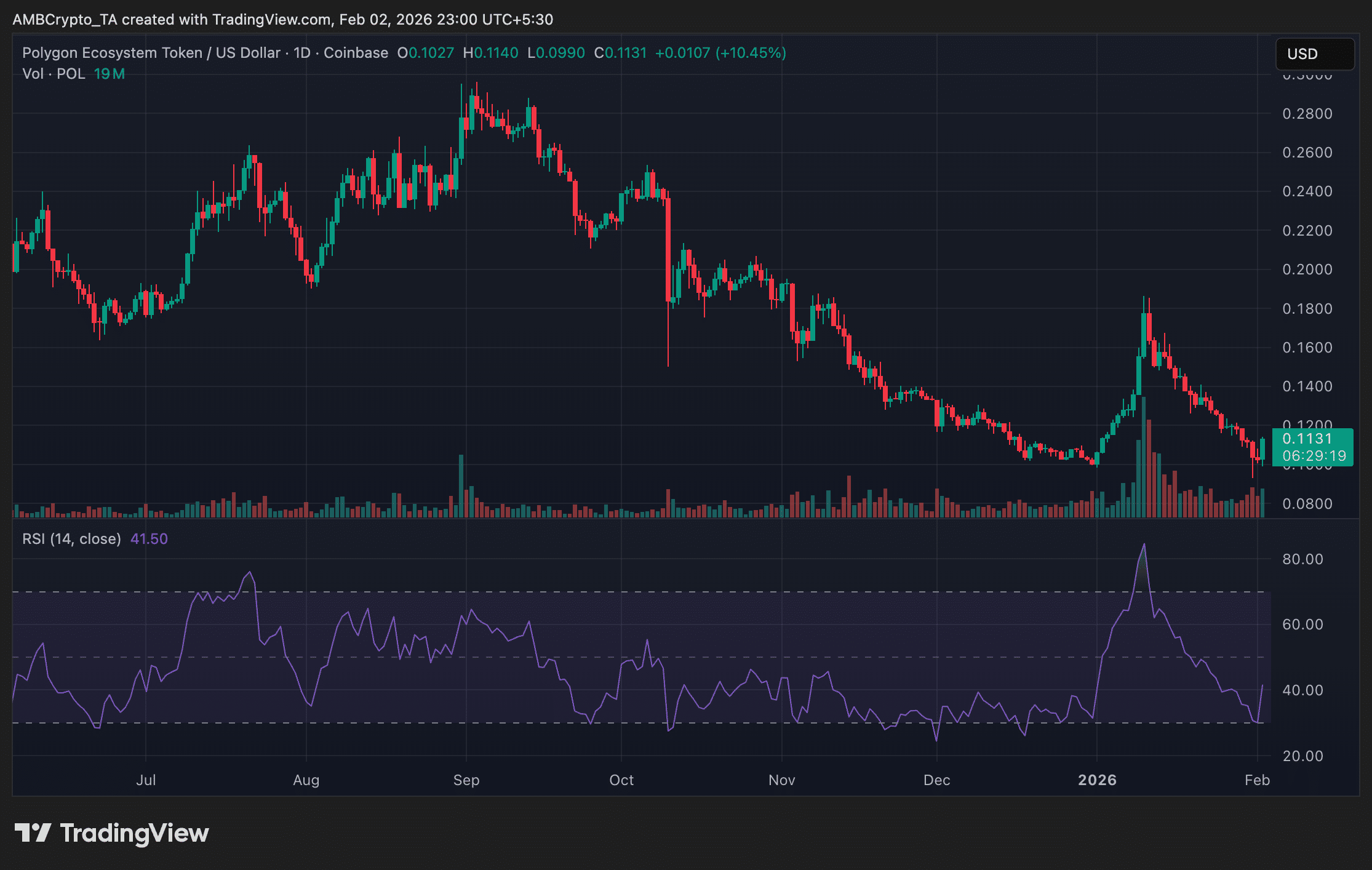Click the RSI value 41.50
This screenshot has height=870, width=1372.
tap(149, 539)
